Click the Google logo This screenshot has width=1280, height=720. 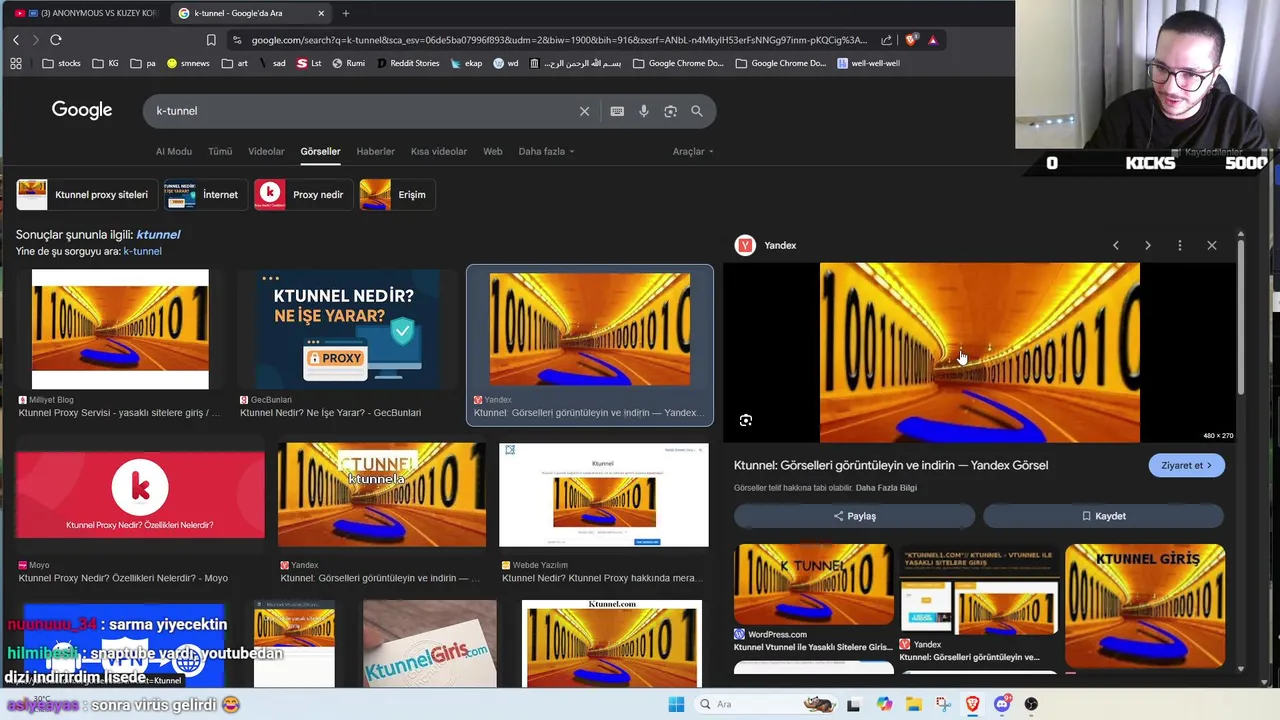[82, 110]
